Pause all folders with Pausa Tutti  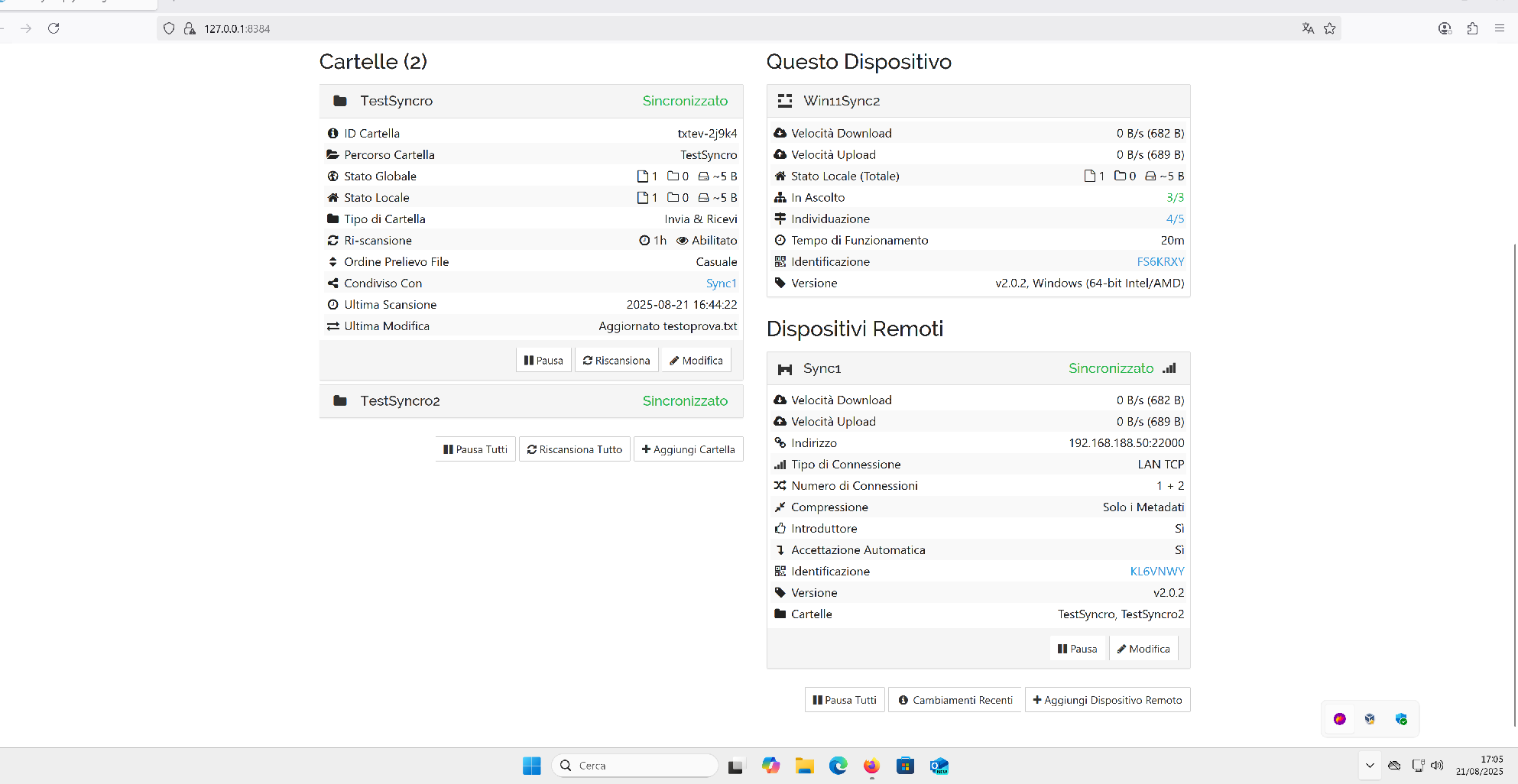tap(475, 449)
